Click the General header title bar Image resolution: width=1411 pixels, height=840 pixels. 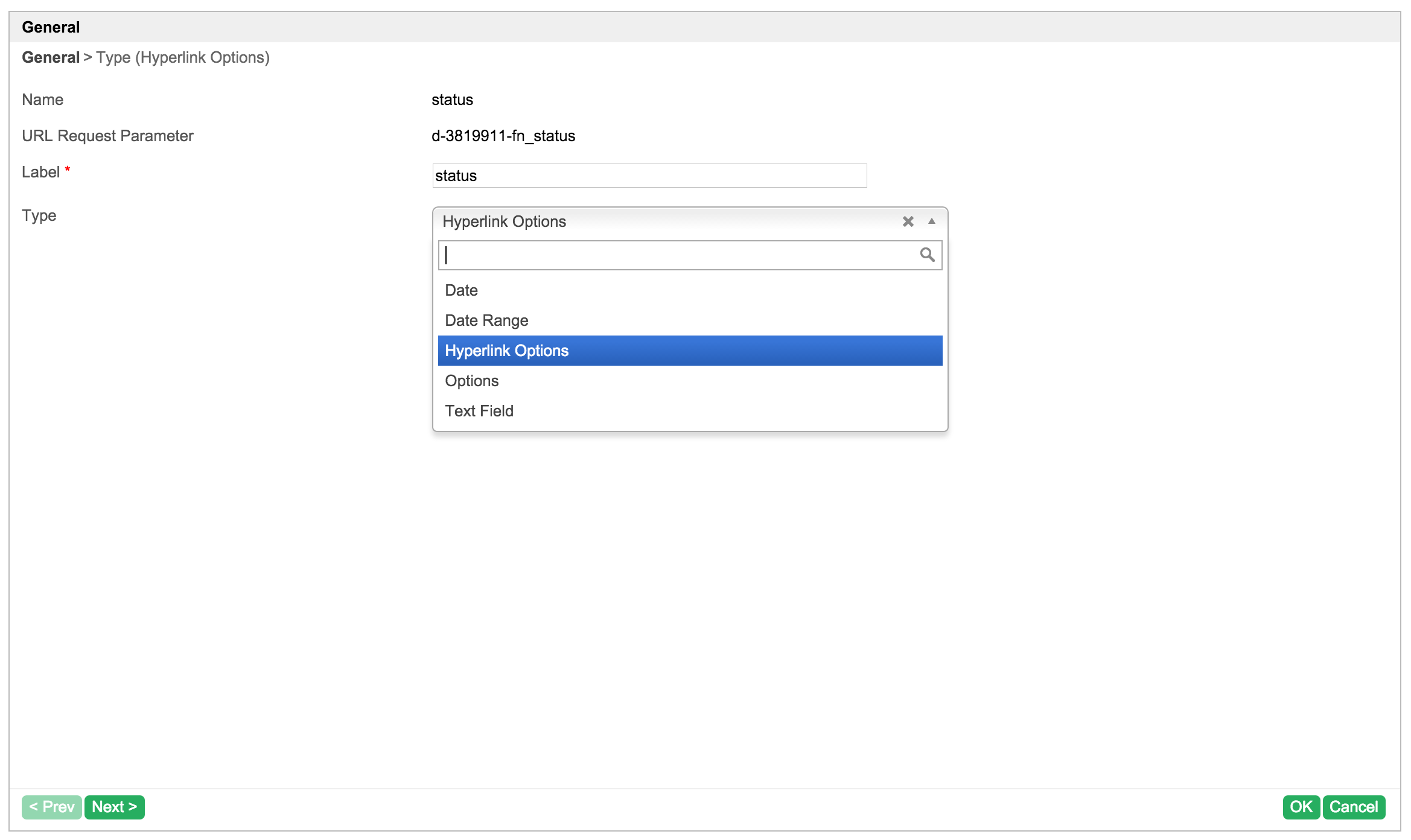[x=51, y=27]
